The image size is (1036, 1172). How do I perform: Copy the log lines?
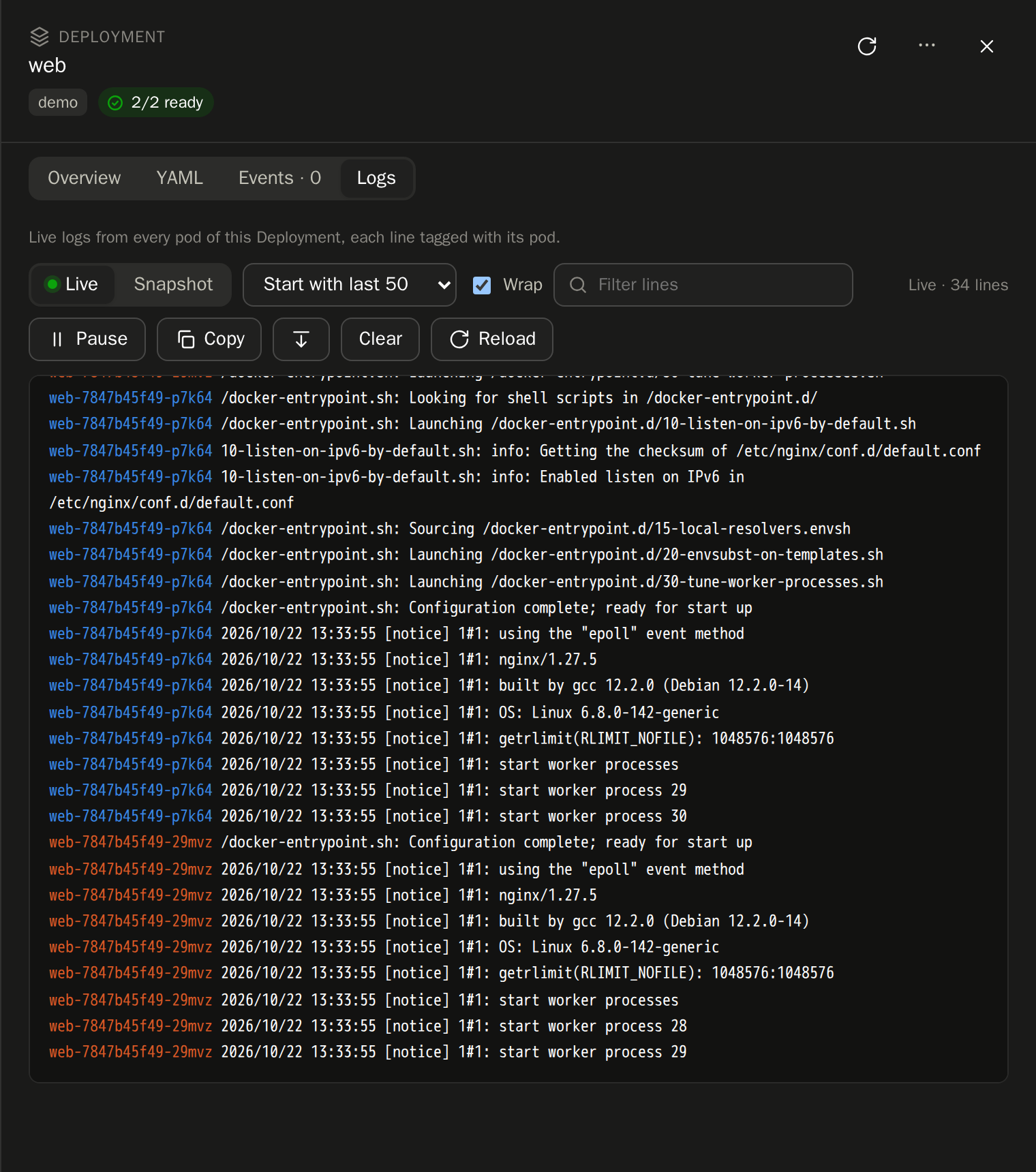tap(209, 339)
